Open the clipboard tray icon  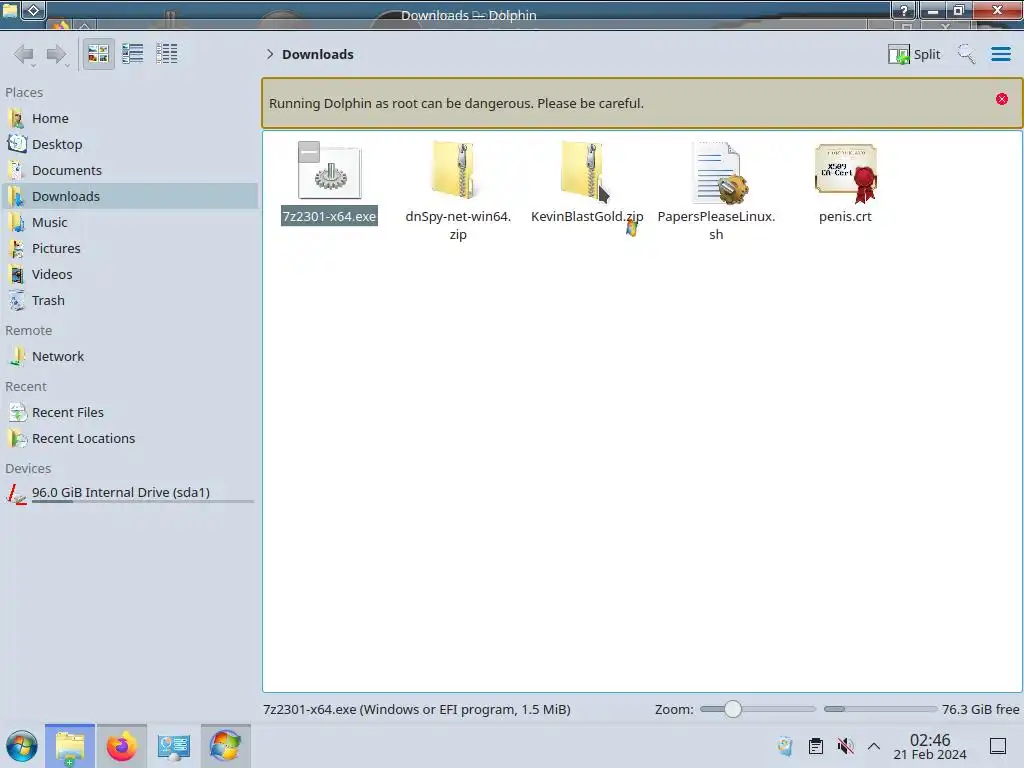click(816, 746)
